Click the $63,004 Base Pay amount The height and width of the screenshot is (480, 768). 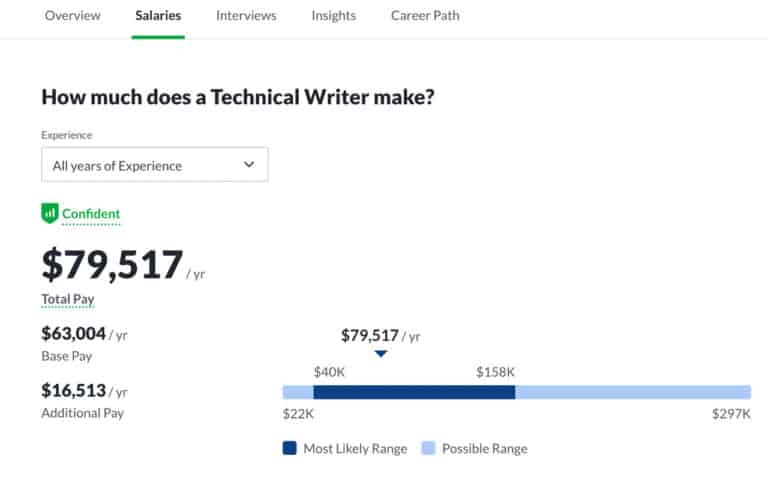(x=73, y=334)
